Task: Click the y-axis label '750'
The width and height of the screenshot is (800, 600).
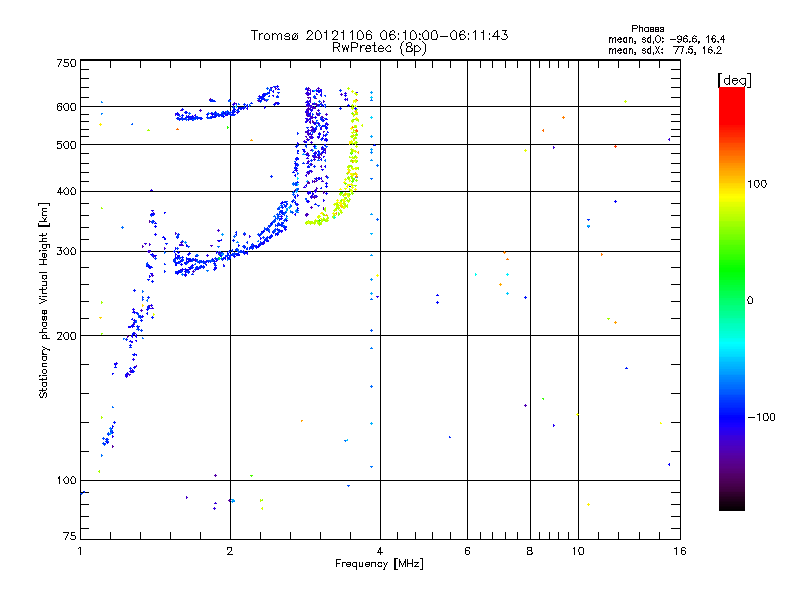Action: 66,63
